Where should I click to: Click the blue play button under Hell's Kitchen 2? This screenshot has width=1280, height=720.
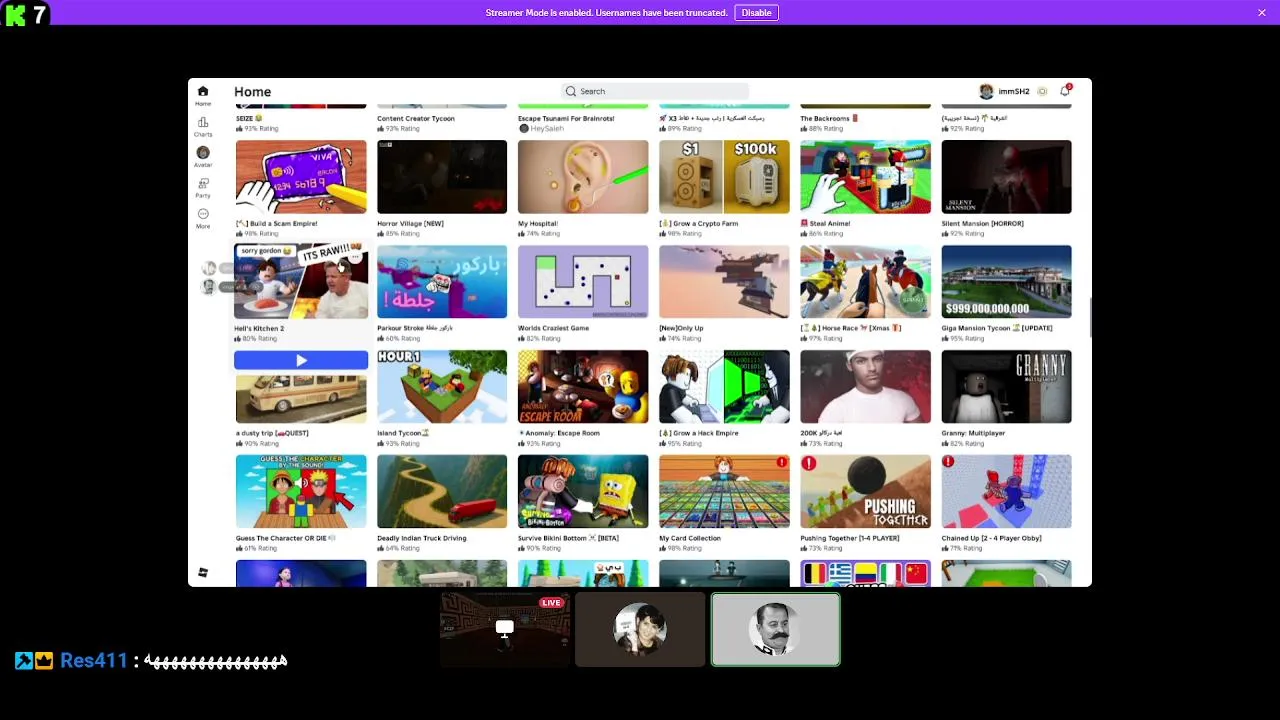point(301,360)
